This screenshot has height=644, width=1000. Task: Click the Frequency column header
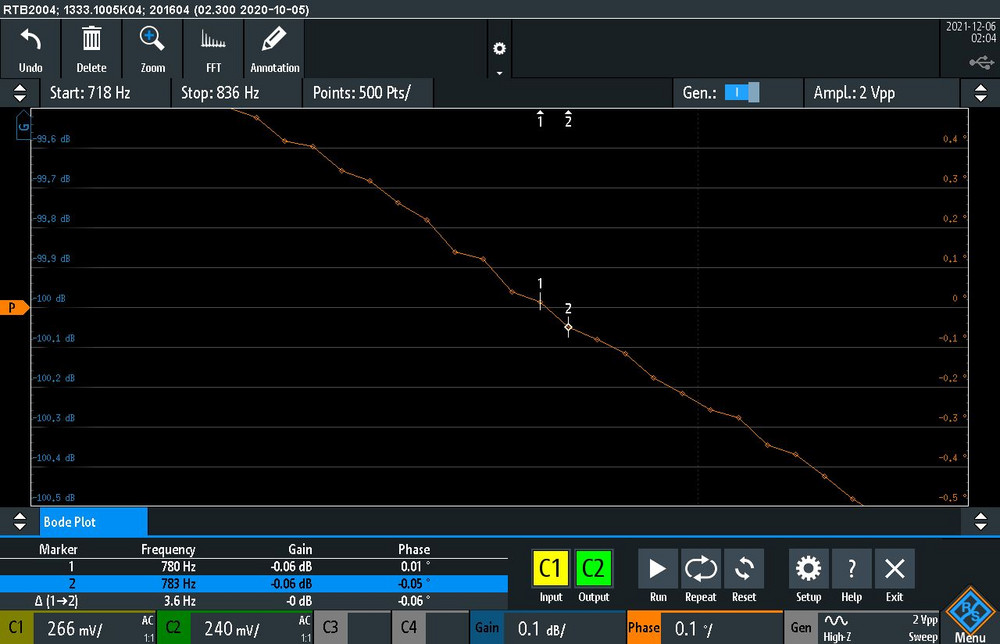pyautogui.click(x=168, y=549)
